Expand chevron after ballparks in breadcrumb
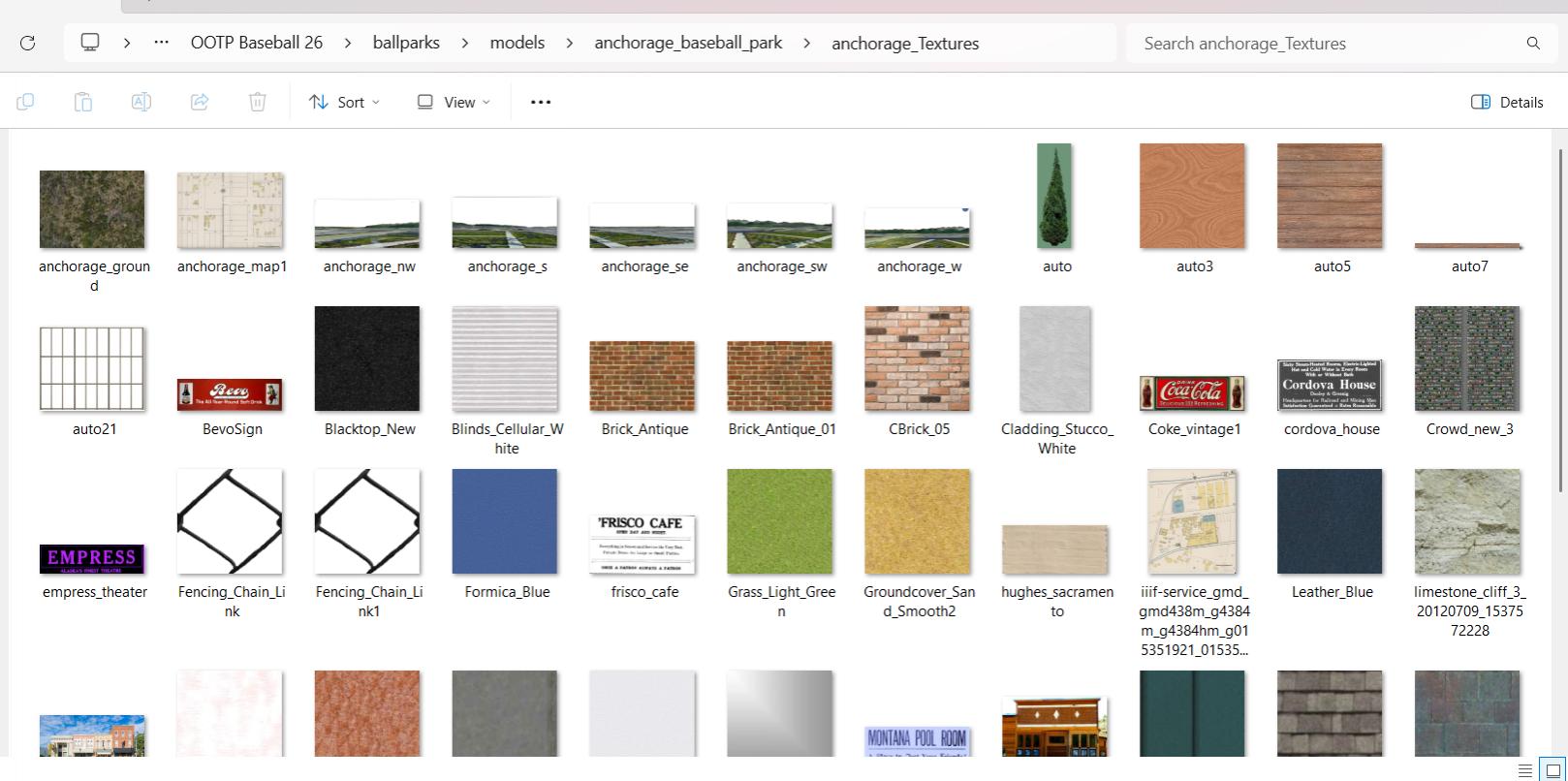 click(465, 43)
